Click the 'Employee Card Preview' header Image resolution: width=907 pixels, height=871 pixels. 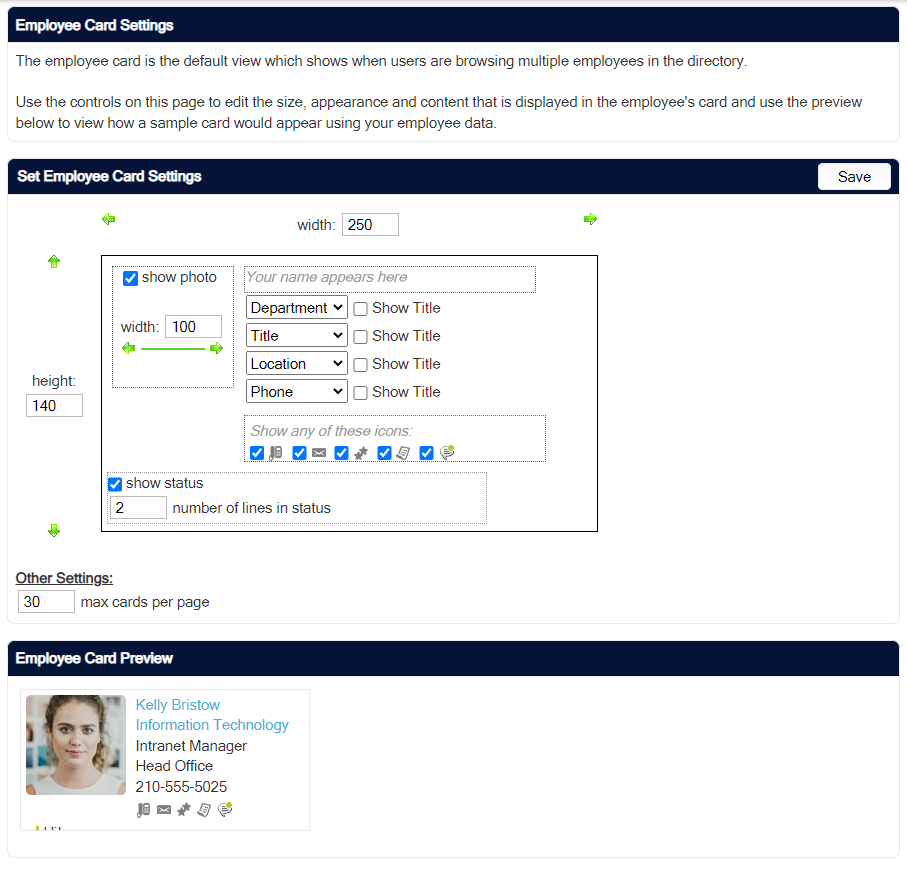94,658
